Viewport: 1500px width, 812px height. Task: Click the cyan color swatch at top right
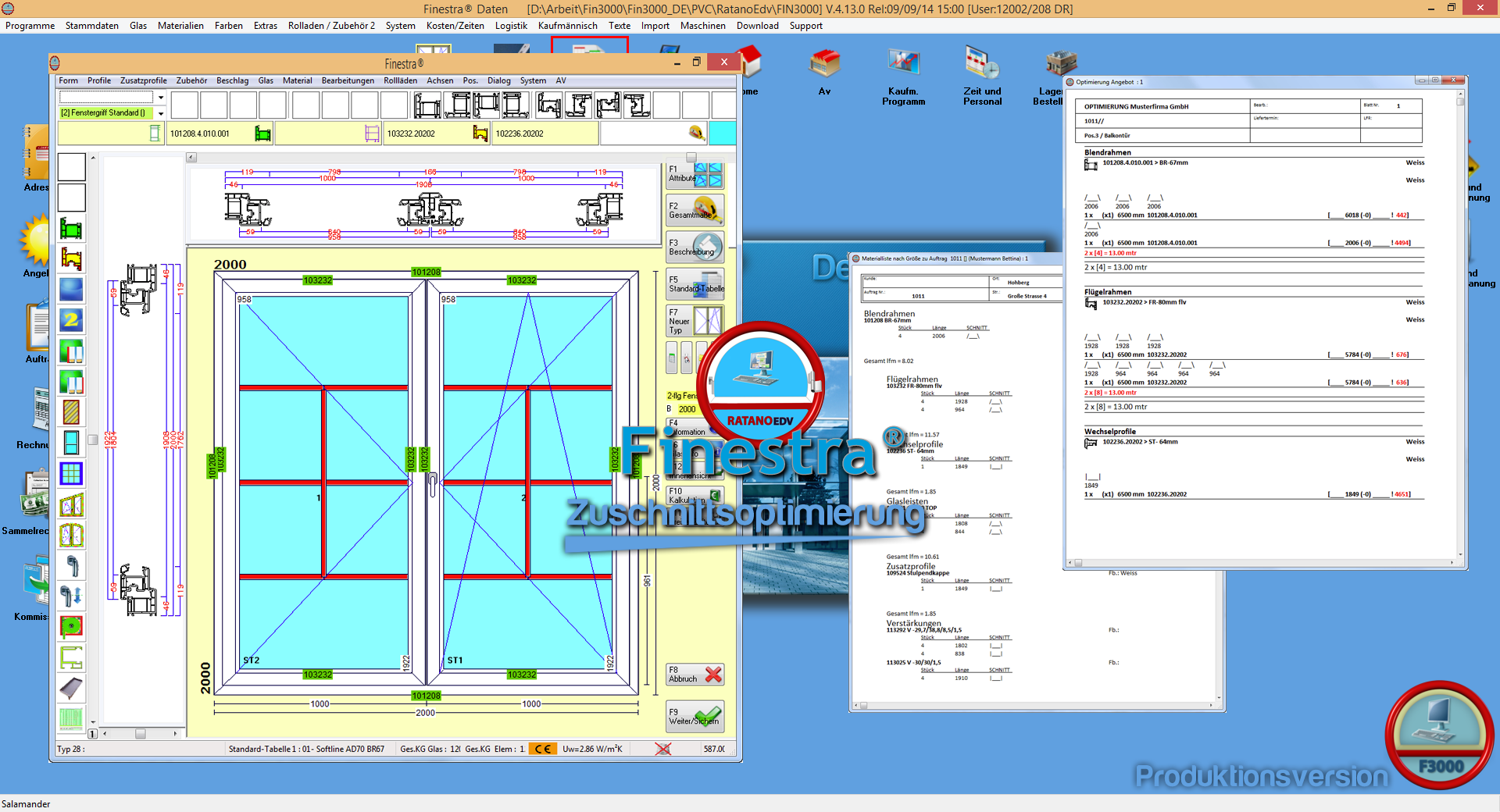(x=722, y=134)
